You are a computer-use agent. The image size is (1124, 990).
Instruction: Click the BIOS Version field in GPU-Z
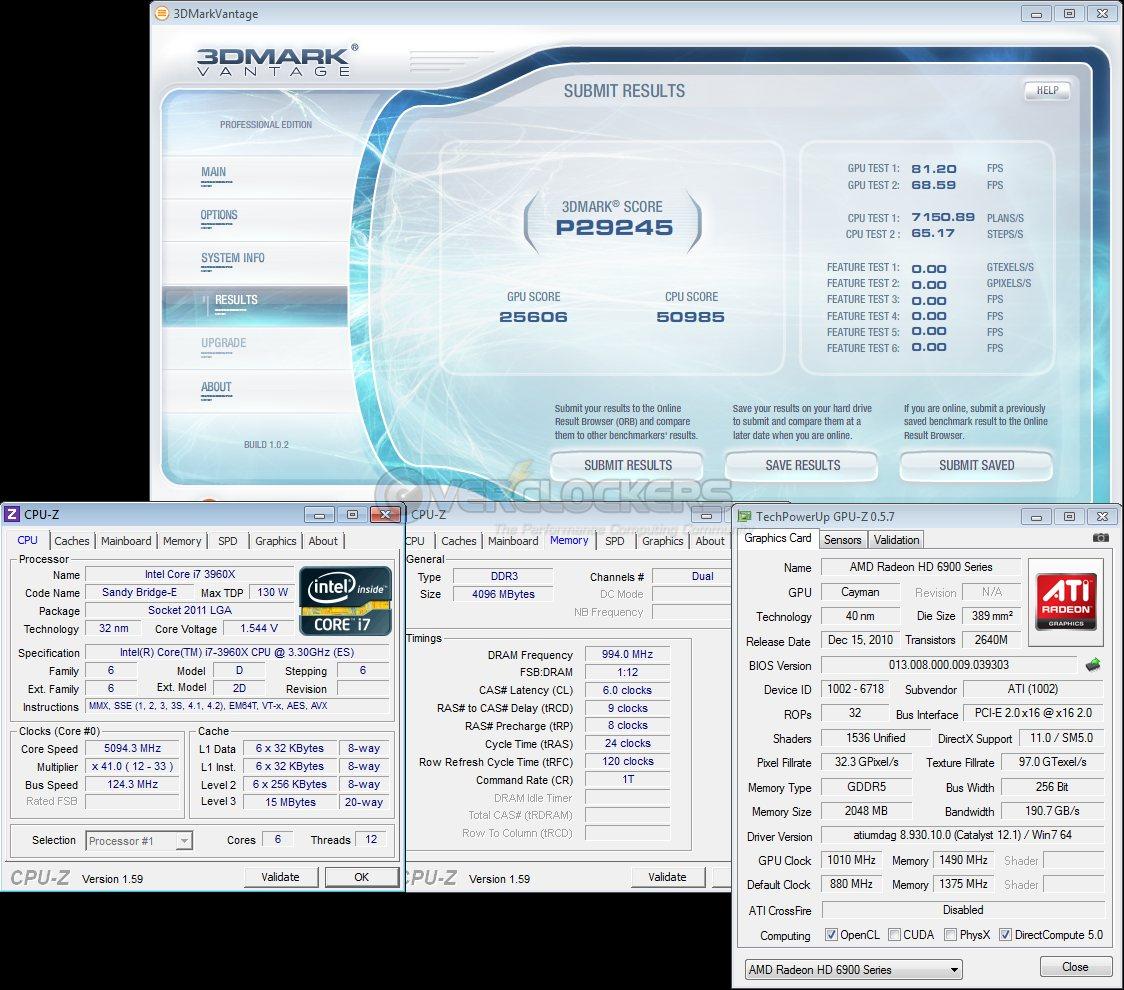pyautogui.click(x=948, y=665)
